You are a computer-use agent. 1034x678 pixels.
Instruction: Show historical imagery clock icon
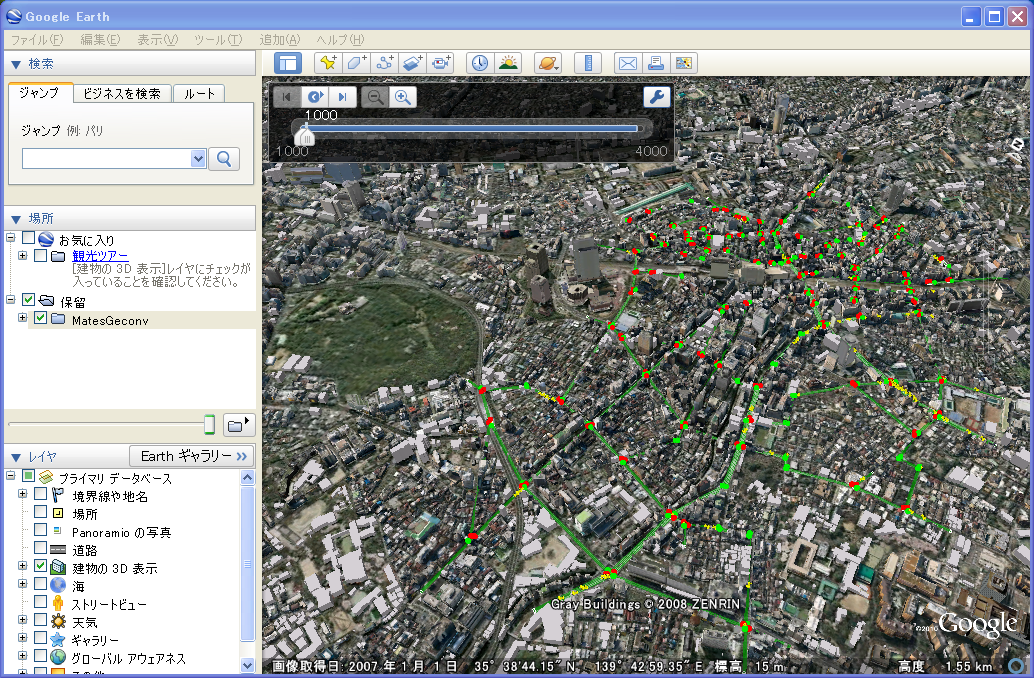click(480, 63)
